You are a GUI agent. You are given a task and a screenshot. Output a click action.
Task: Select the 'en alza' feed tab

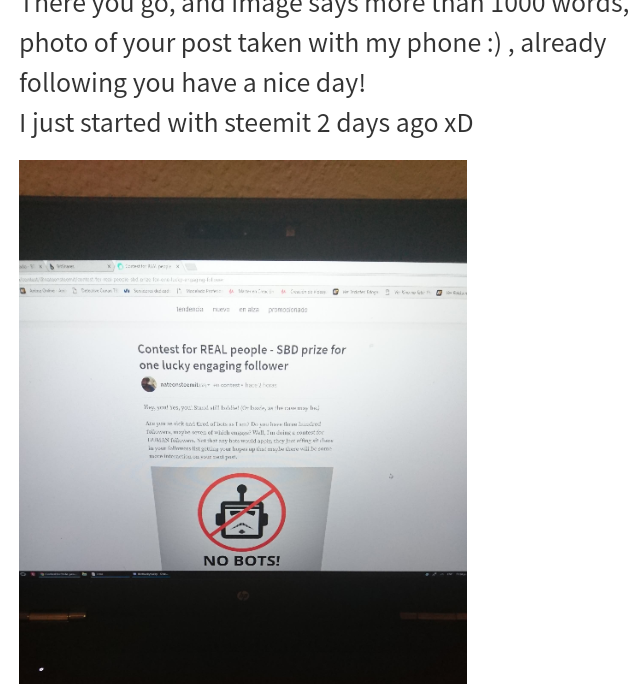tap(249, 309)
